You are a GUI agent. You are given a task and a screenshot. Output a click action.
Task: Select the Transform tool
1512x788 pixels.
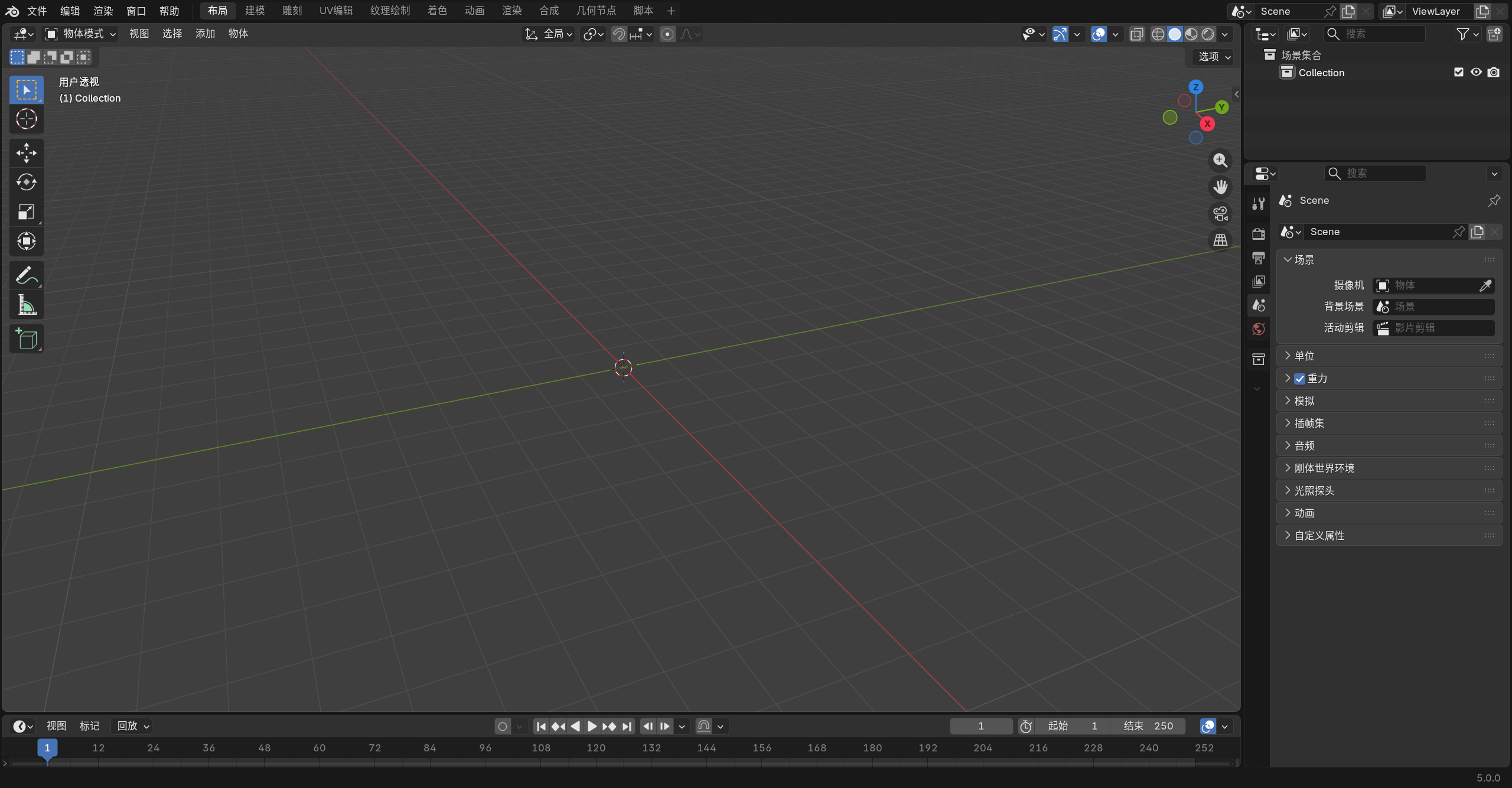tap(27, 241)
